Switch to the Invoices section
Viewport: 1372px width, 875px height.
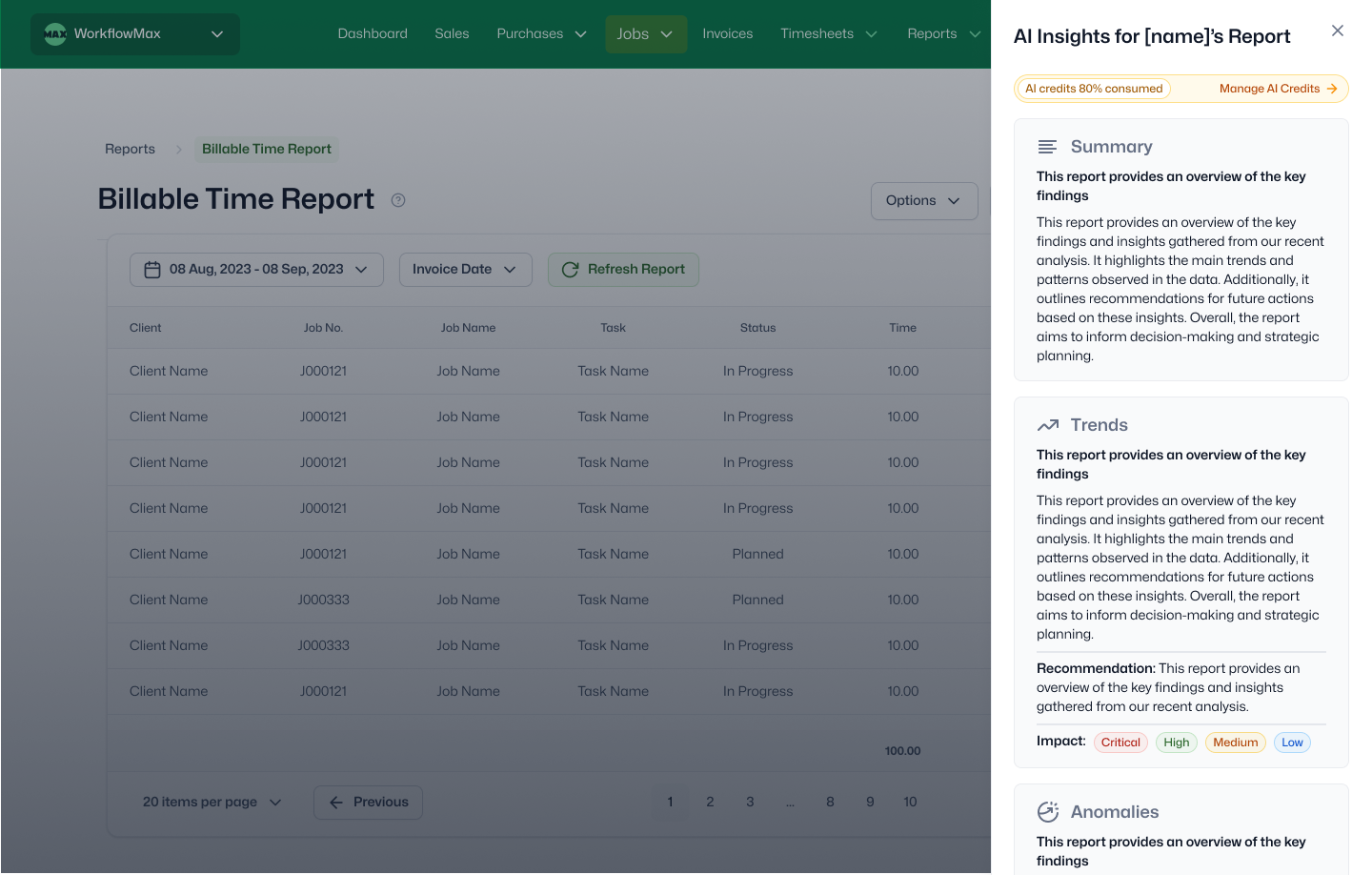click(x=727, y=33)
